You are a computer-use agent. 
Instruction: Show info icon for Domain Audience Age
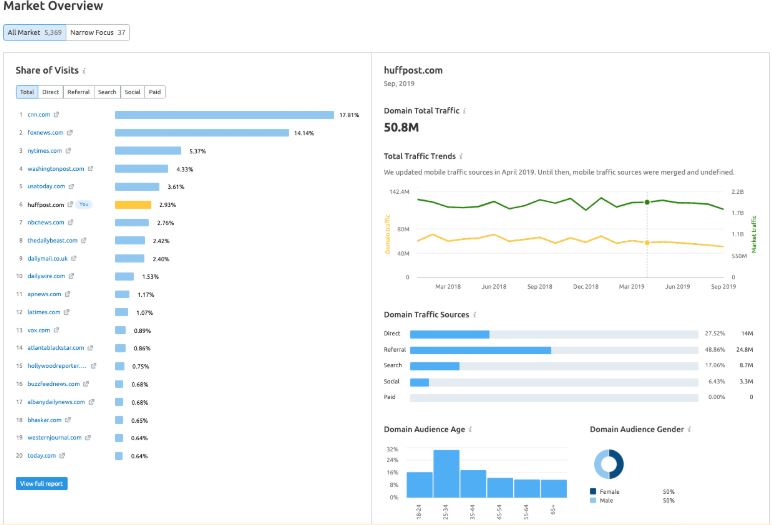click(x=470, y=429)
